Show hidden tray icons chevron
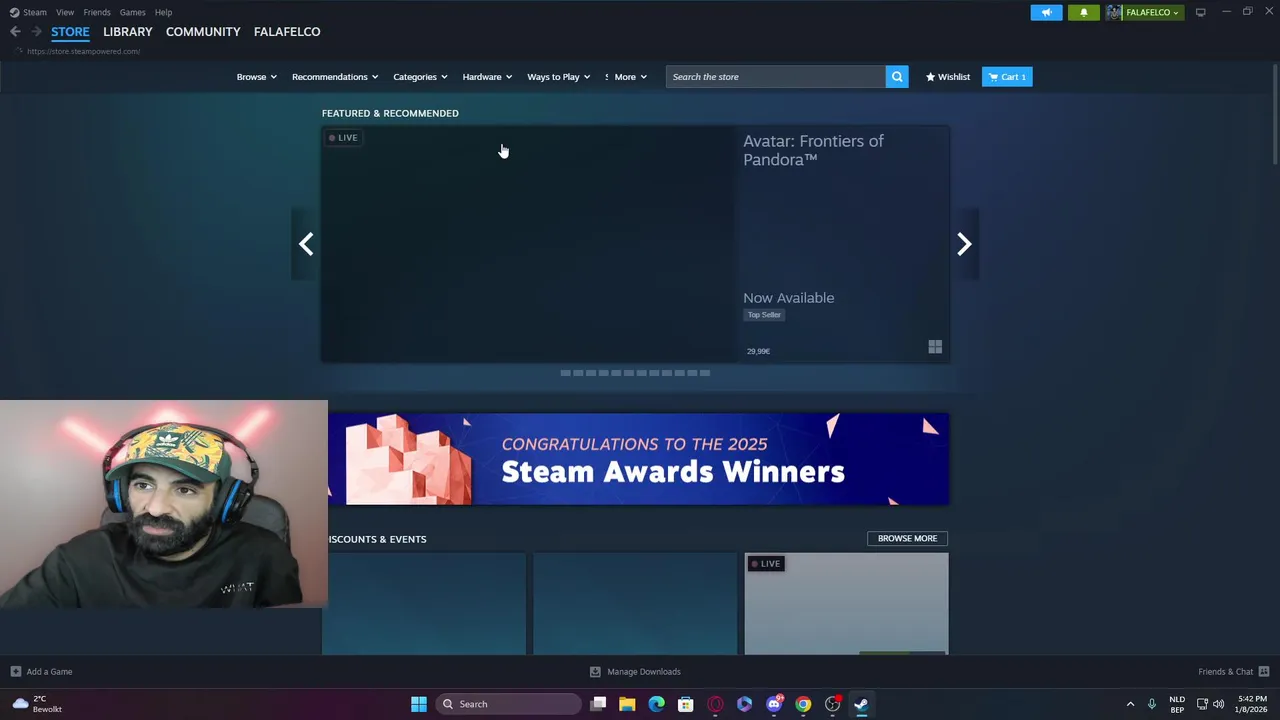 [x=1130, y=704]
